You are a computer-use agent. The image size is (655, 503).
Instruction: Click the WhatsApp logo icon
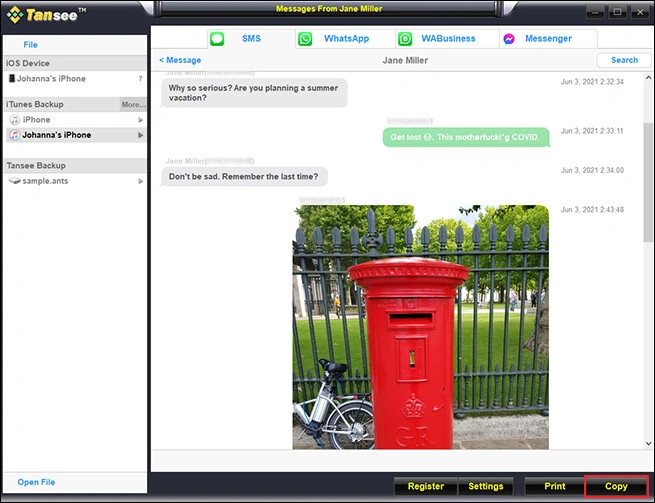pos(305,39)
